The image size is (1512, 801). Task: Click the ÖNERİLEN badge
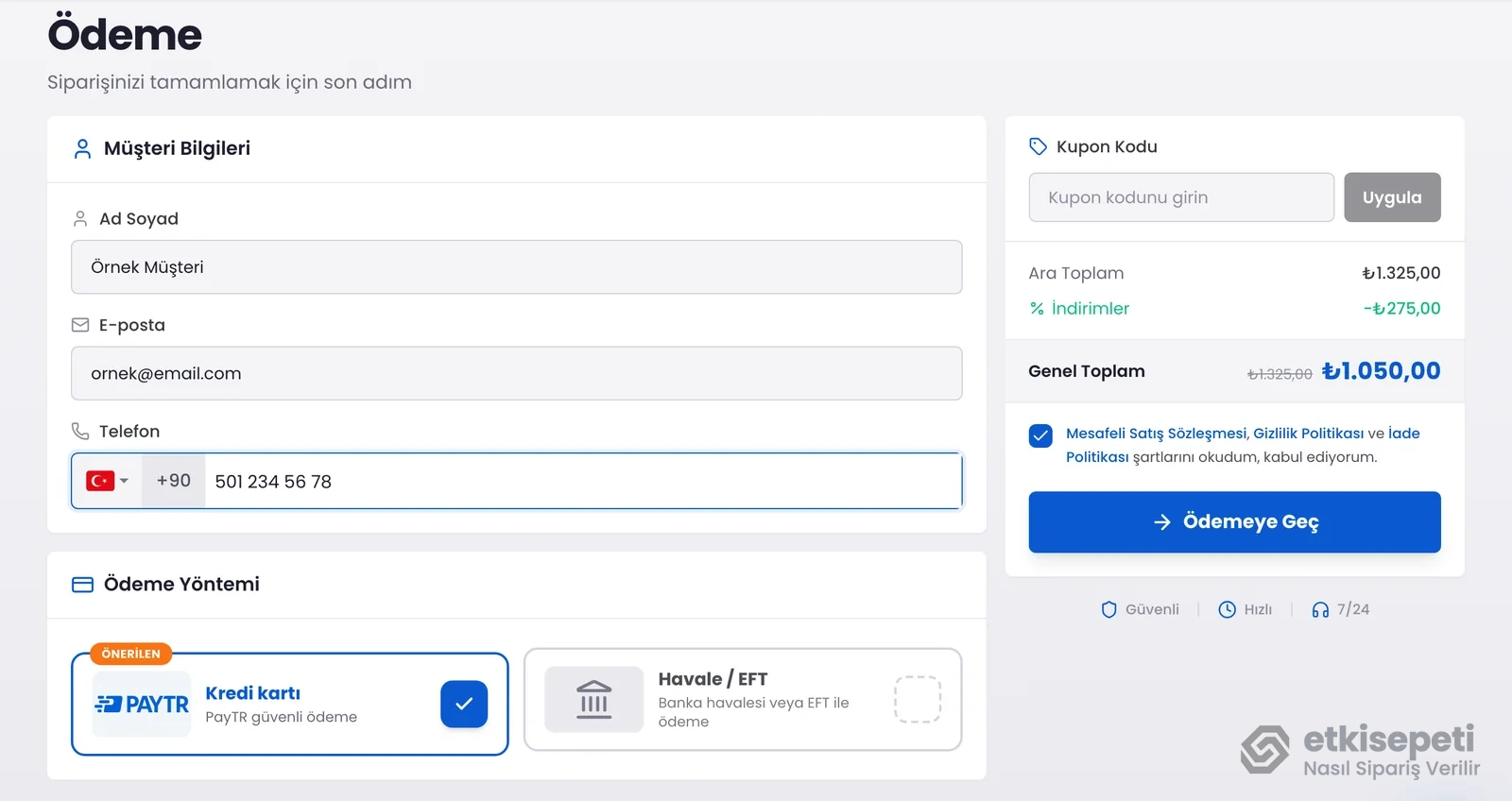pos(131,654)
